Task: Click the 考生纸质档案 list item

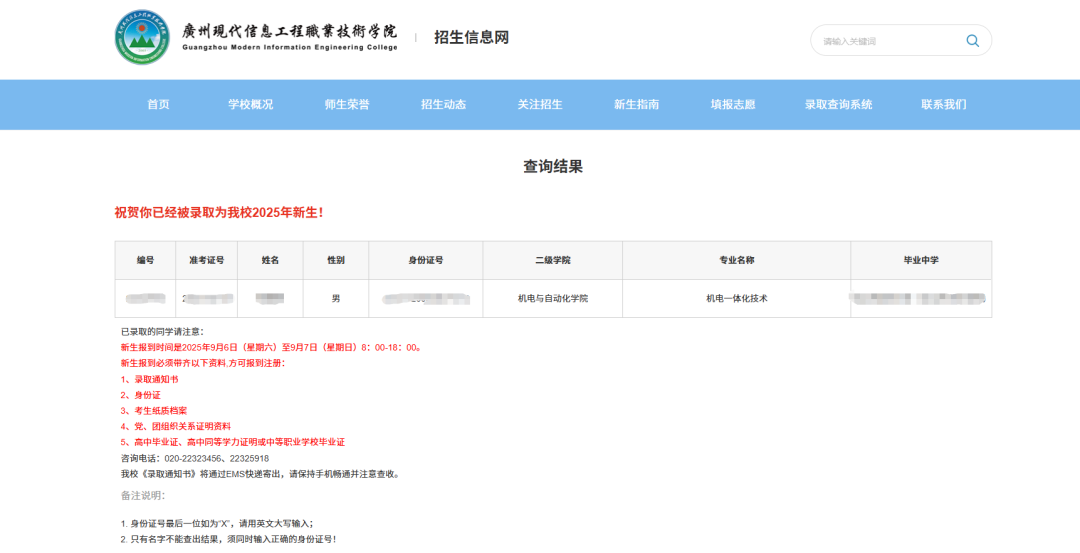Action: click(154, 411)
